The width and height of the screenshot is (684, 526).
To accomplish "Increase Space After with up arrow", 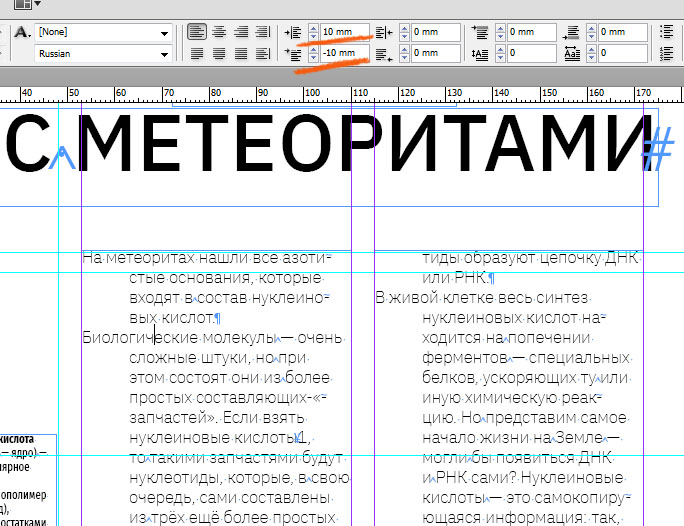I will [x=591, y=28].
